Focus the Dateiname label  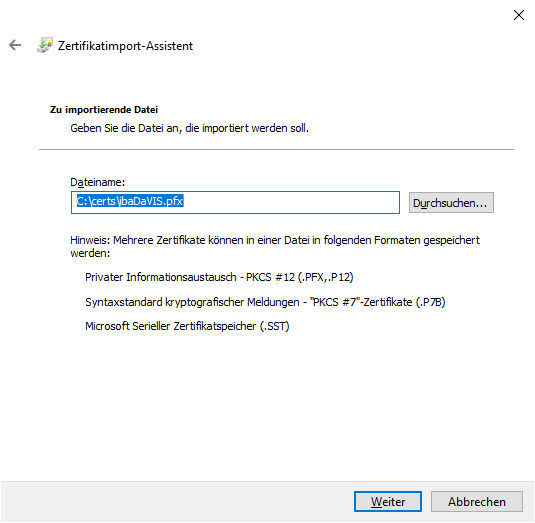[x=98, y=182]
